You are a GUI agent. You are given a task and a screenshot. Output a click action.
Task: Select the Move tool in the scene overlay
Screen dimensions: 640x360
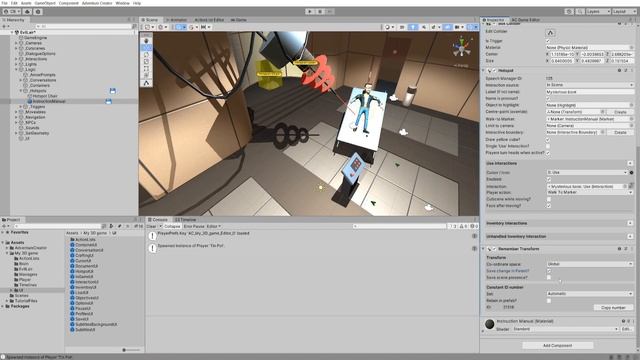[147, 48]
